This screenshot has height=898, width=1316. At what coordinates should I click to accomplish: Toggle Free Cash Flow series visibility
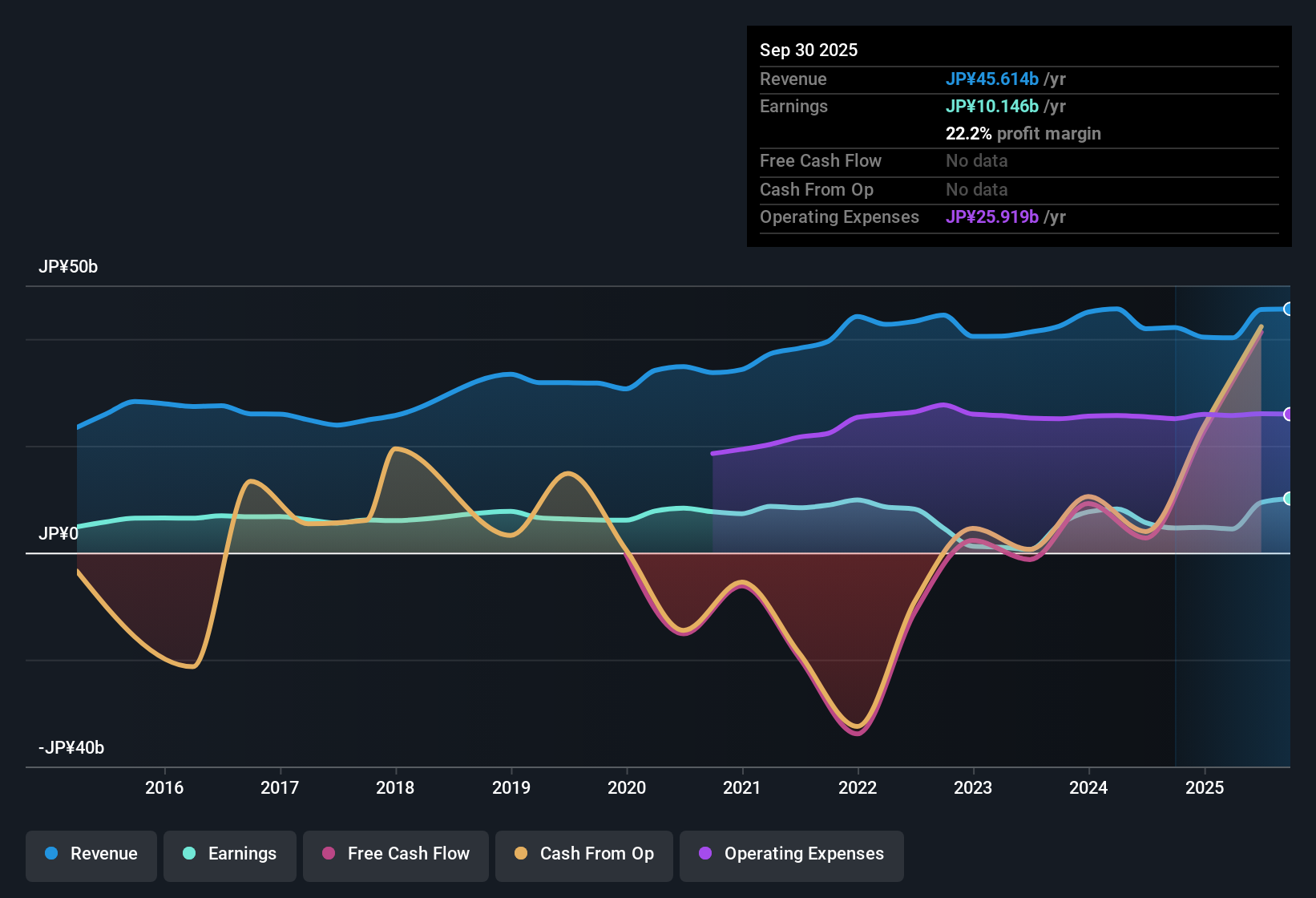click(395, 854)
